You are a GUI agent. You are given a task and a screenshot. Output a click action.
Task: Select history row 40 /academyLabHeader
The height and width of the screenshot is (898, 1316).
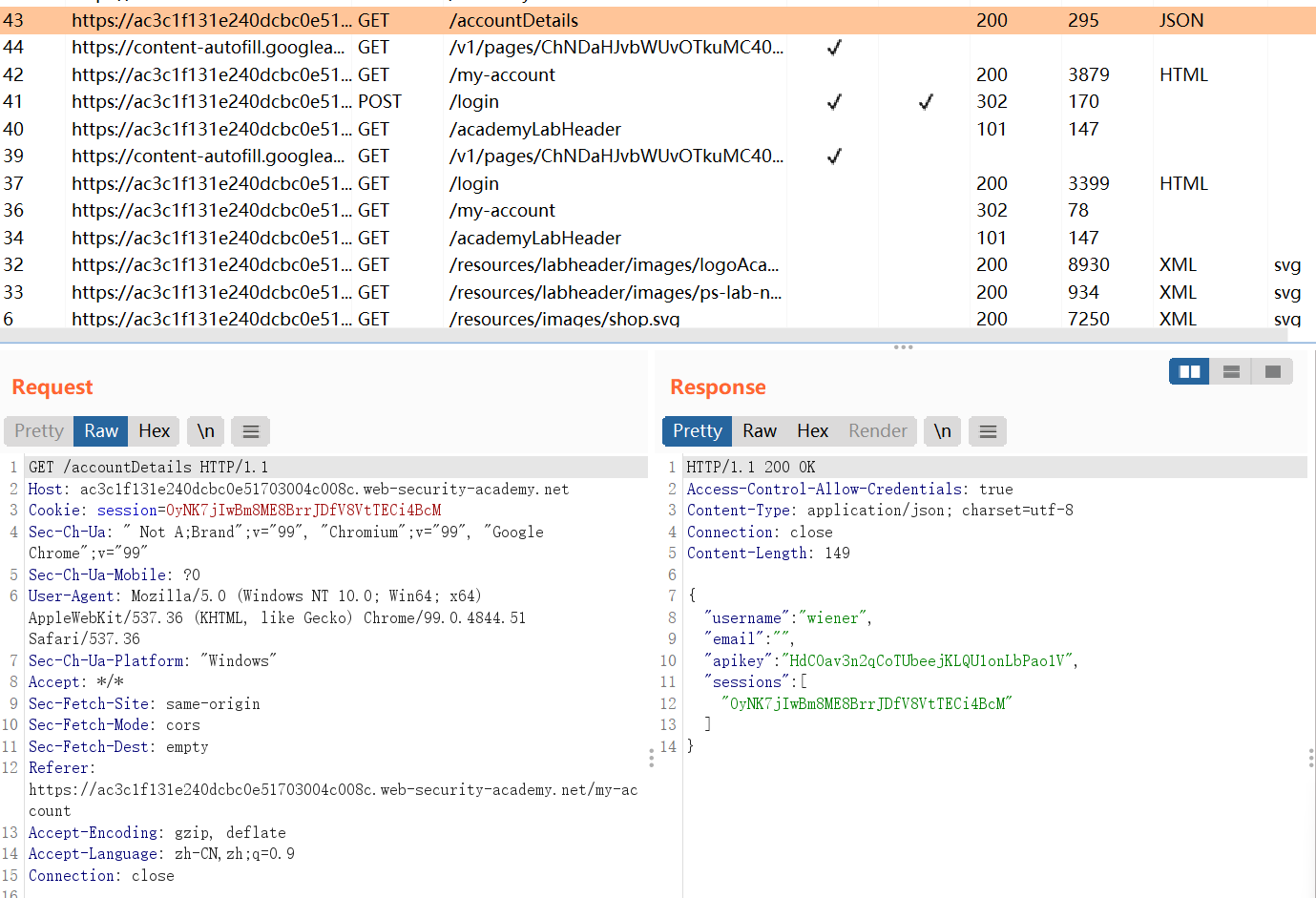[658, 129]
